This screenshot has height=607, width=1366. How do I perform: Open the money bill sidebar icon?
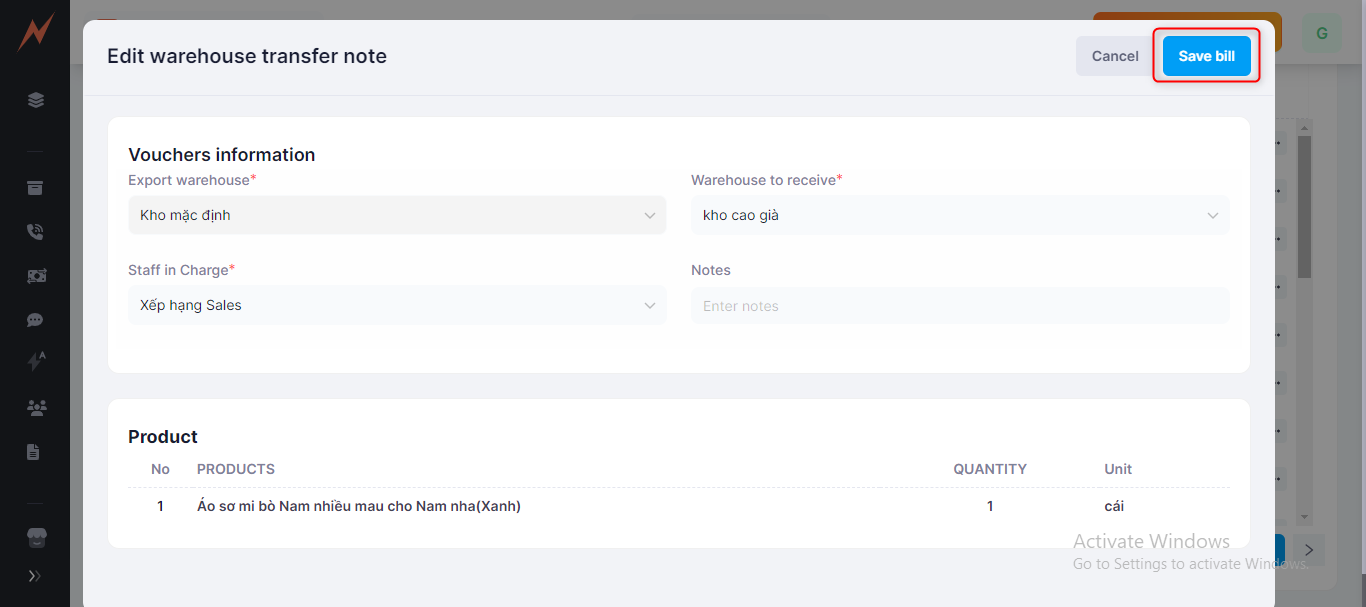click(x=35, y=276)
